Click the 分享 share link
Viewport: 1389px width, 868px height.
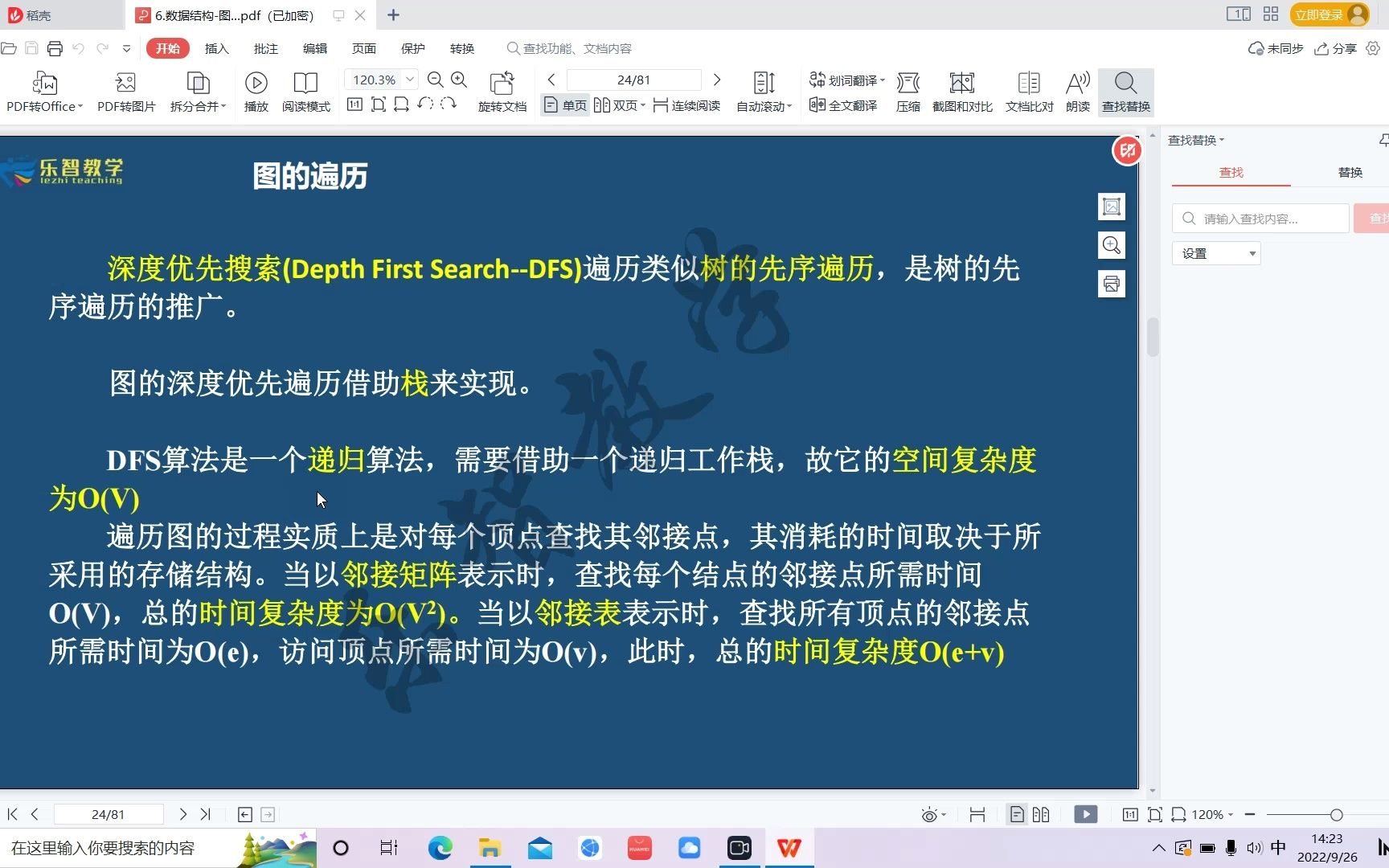tap(1335, 48)
